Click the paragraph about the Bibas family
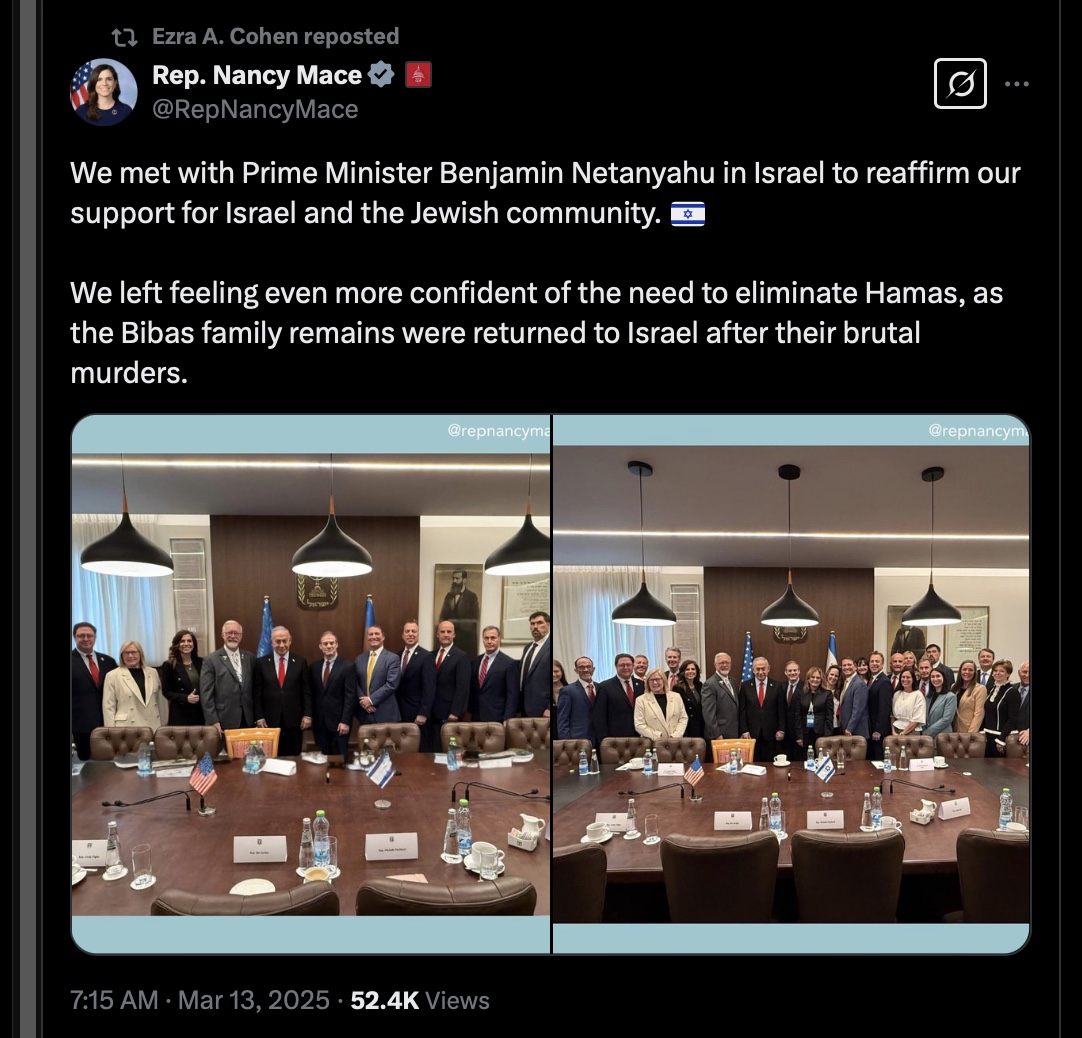1082x1038 pixels. pos(536,333)
